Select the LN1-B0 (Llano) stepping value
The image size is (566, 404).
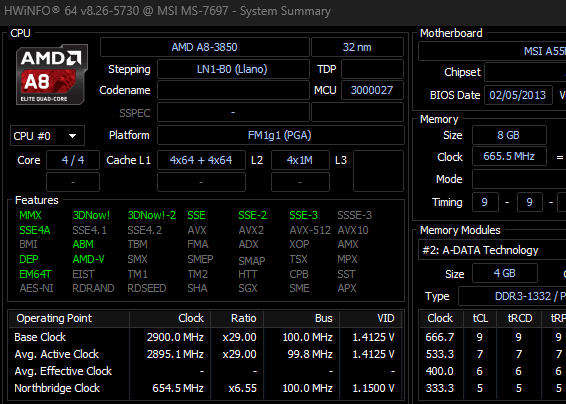pos(233,69)
